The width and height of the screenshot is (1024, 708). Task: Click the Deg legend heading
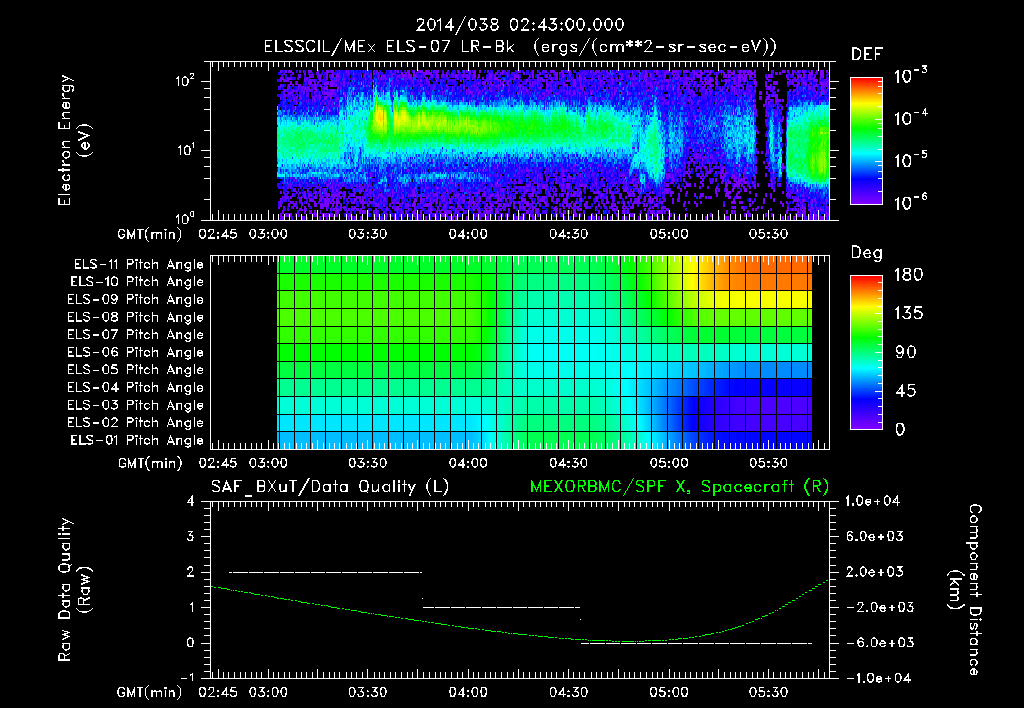(866, 253)
